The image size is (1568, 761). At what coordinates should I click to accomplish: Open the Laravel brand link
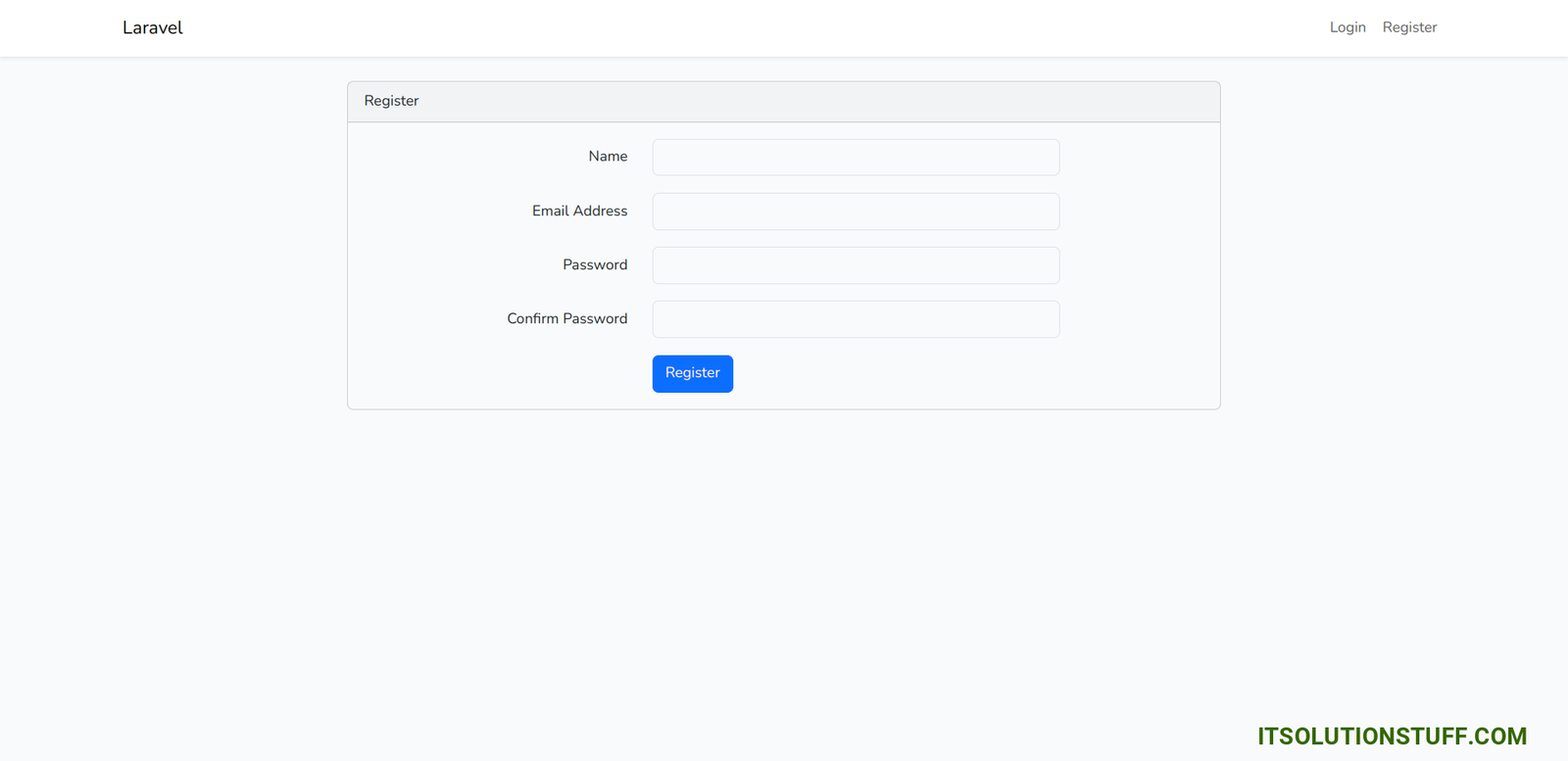click(x=152, y=27)
